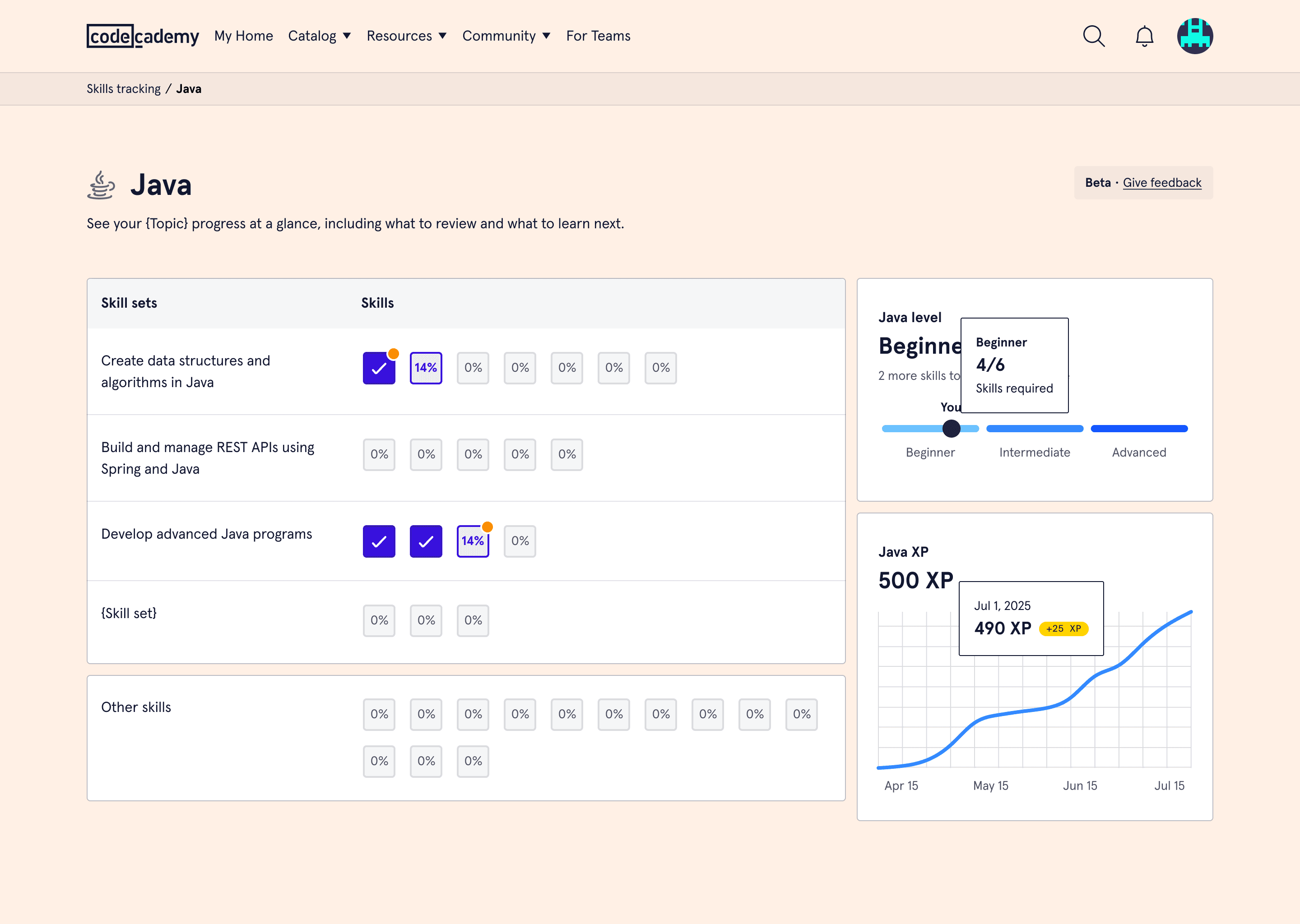Image resolution: width=1300 pixels, height=924 pixels.
Task: Click the You marker on Java level bar
Action: (x=951, y=429)
